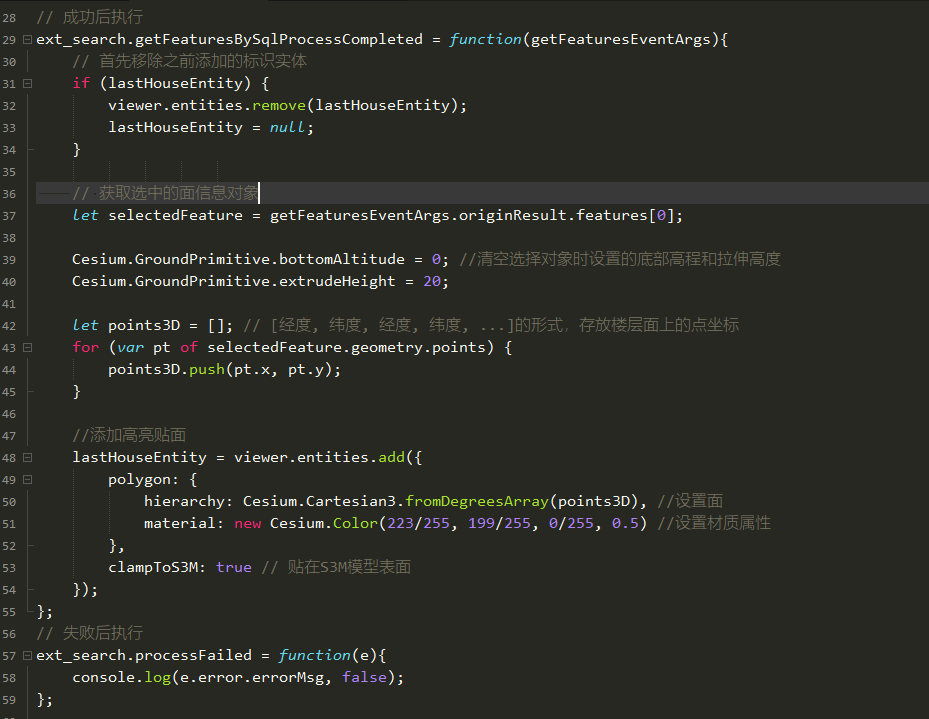Screen dimensions: 929x719
Task: Click 'points3D' declaration on line 42
Action: (x=144, y=326)
